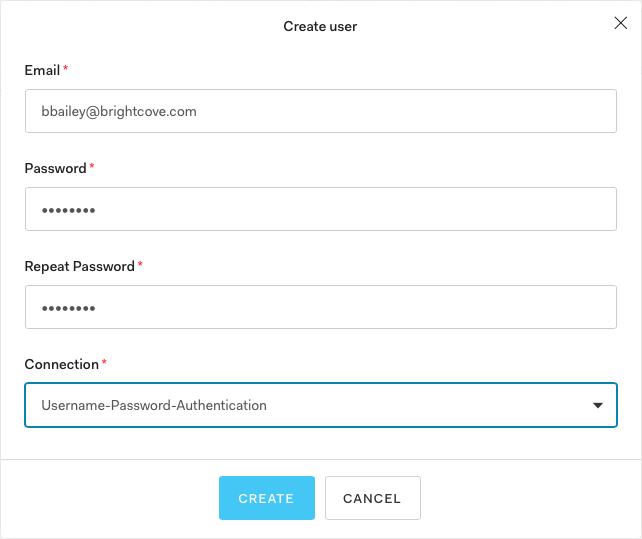This screenshot has width=642, height=539.
Task: Click the Create user dialog title
Action: pyautogui.click(x=320, y=26)
